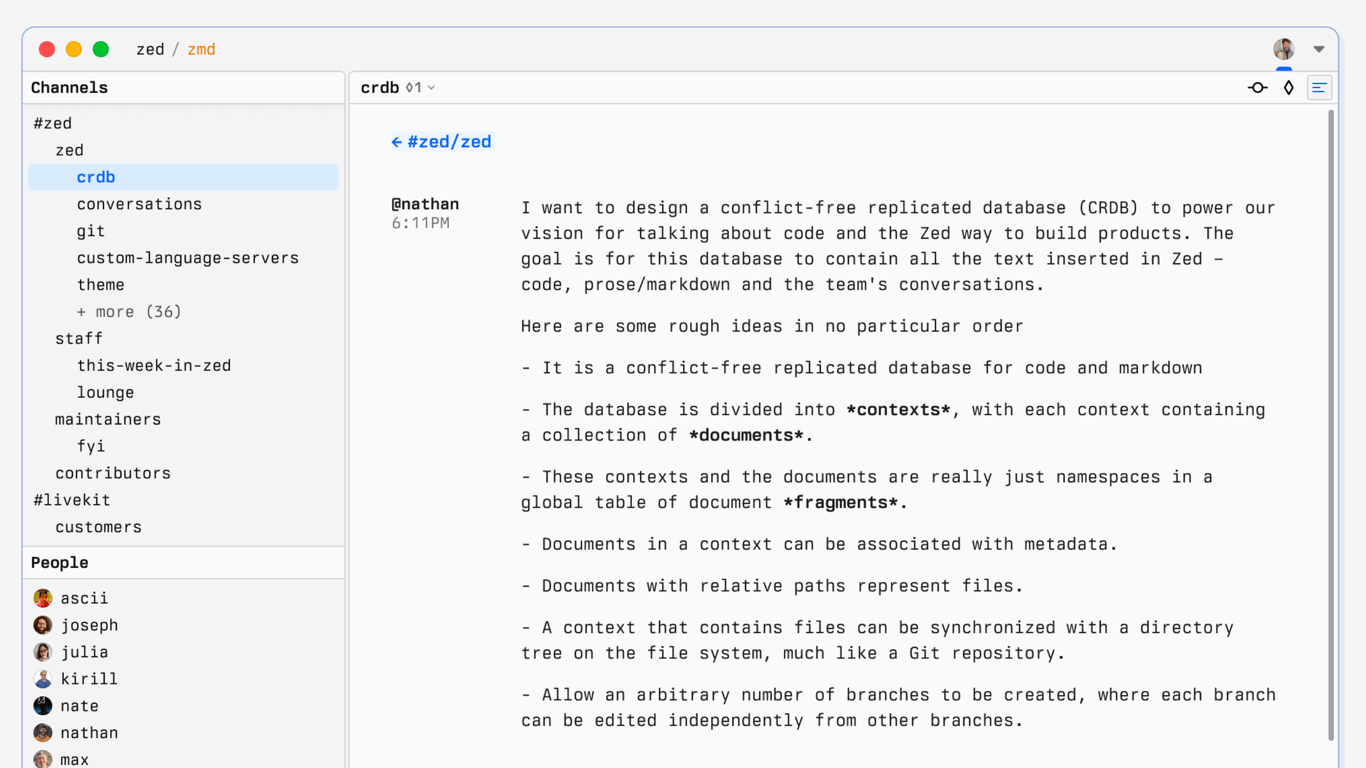
Task: Click the user avatar in the title bar
Action: 1284,49
